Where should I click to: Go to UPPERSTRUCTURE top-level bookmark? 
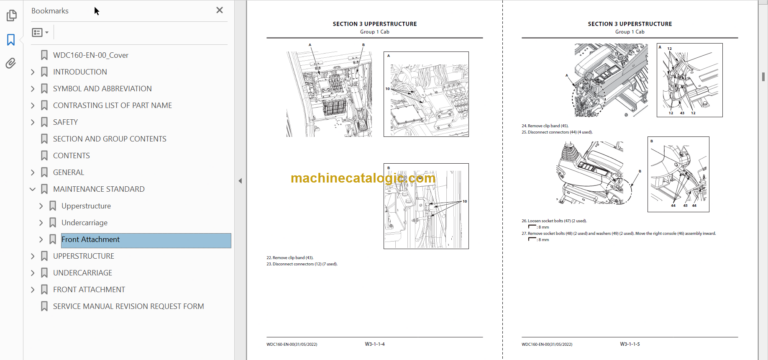[84, 256]
